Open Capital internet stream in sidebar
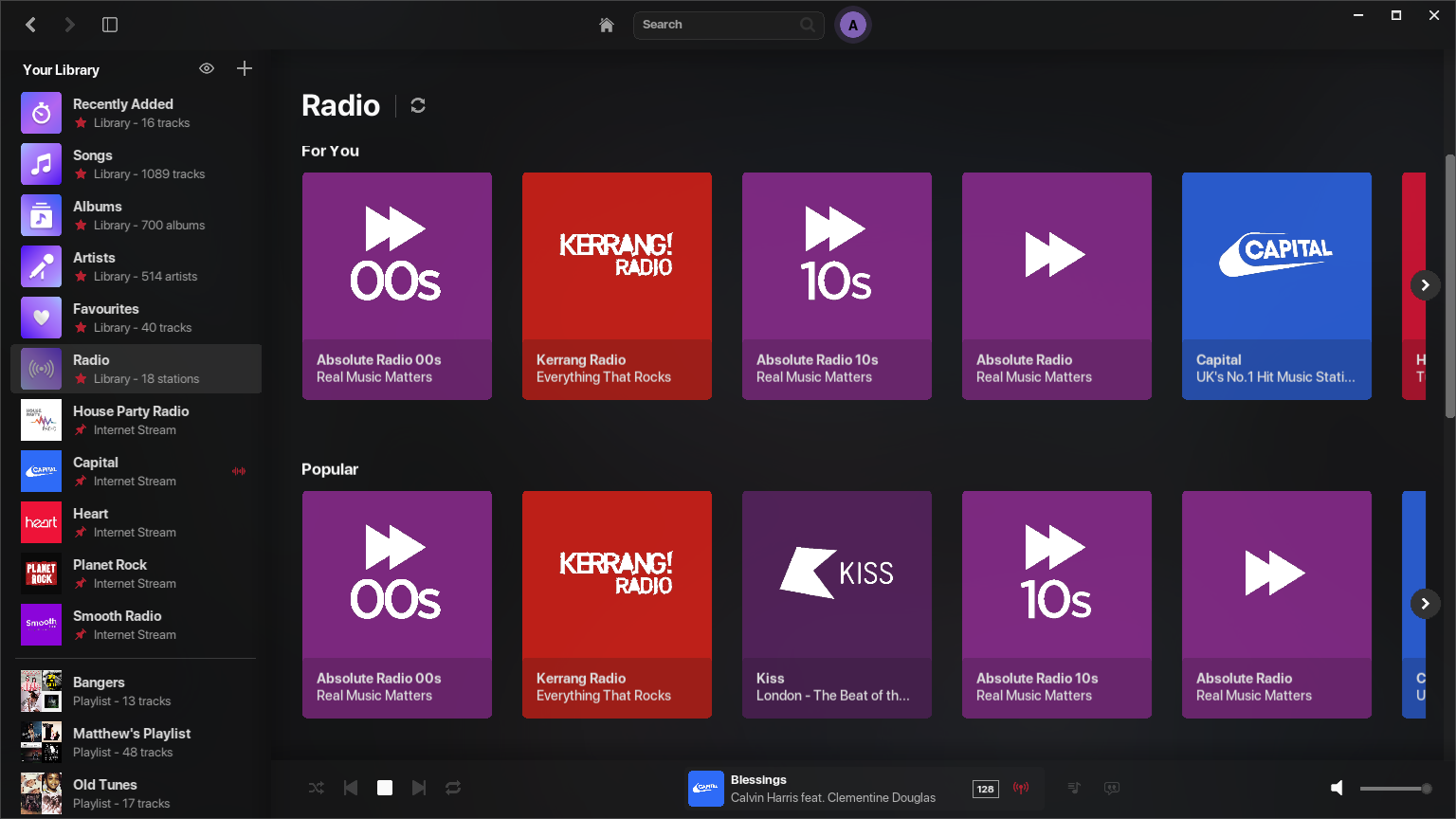The width and height of the screenshot is (1456, 819). (136, 471)
